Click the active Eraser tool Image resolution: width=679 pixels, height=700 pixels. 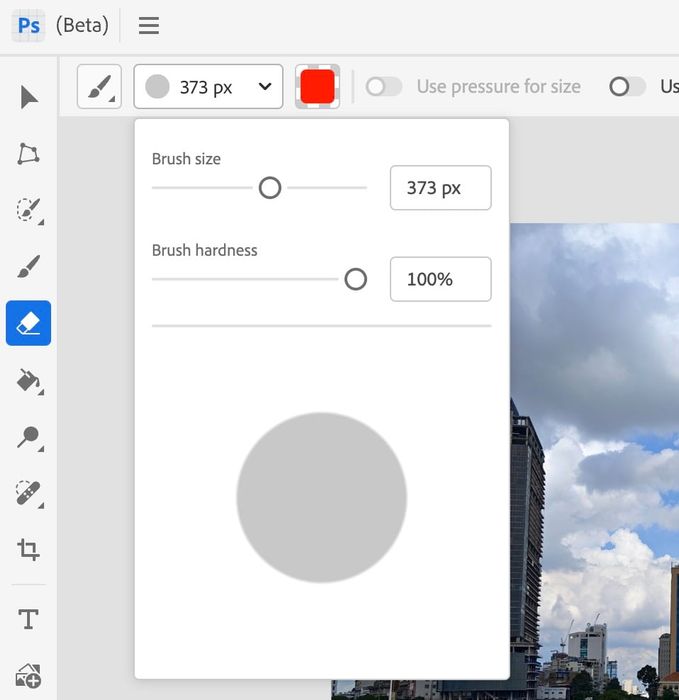pos(29,323)
